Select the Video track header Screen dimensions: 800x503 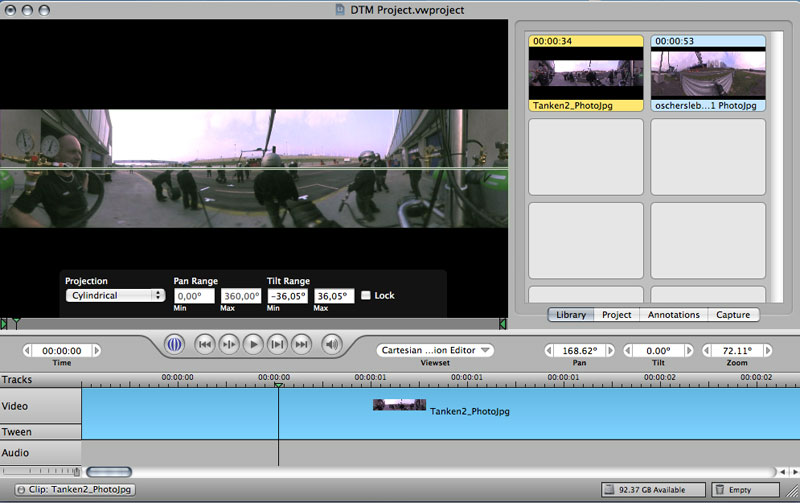41,406
